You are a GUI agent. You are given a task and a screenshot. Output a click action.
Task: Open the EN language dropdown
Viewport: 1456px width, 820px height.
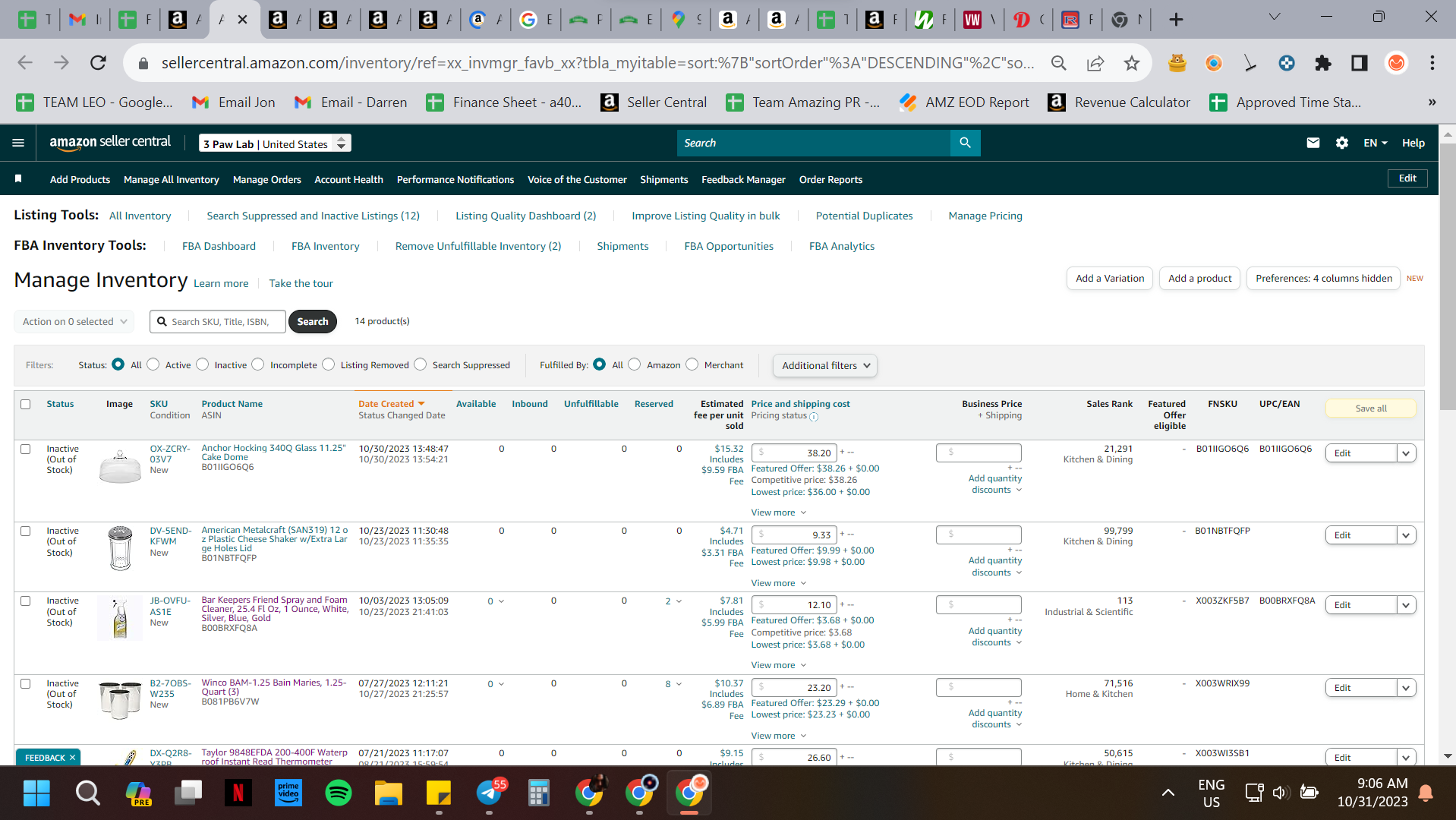pos(1375,143)
